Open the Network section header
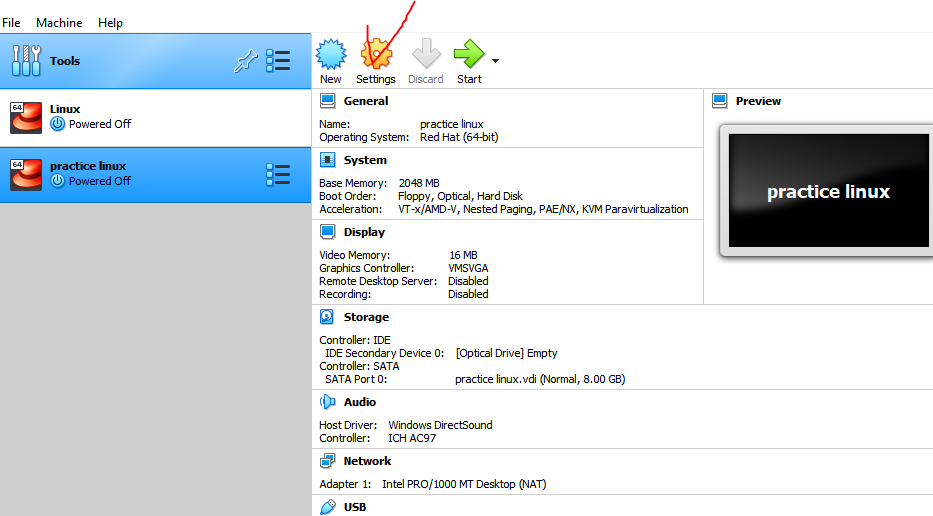This screenshot has height=516, width=933. pos(368,461)
